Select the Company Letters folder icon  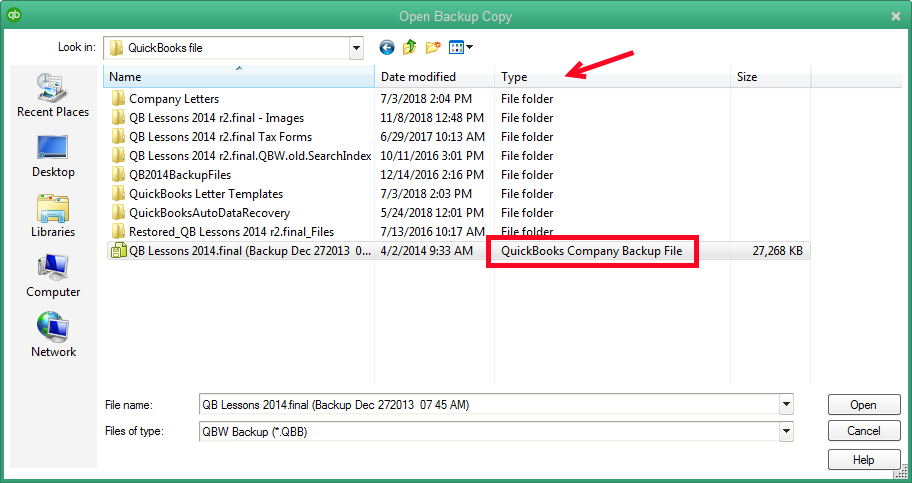[118, 98]
